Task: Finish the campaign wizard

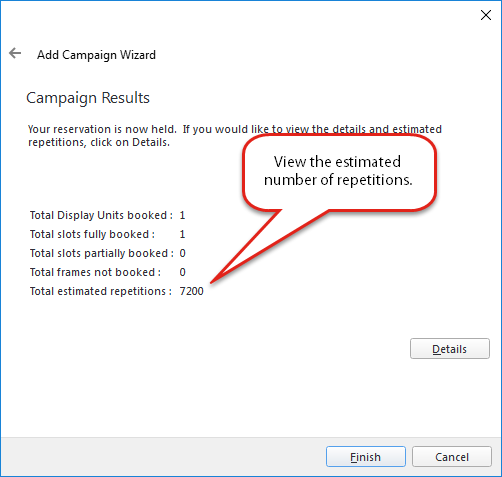Action: (366, 457)
